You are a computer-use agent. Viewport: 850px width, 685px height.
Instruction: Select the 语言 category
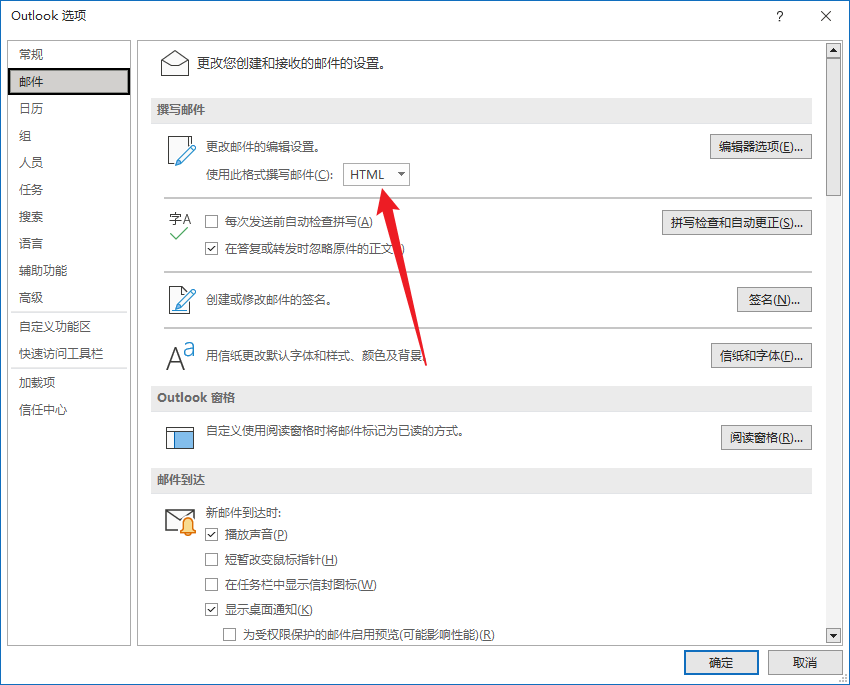tap(69, 243)
